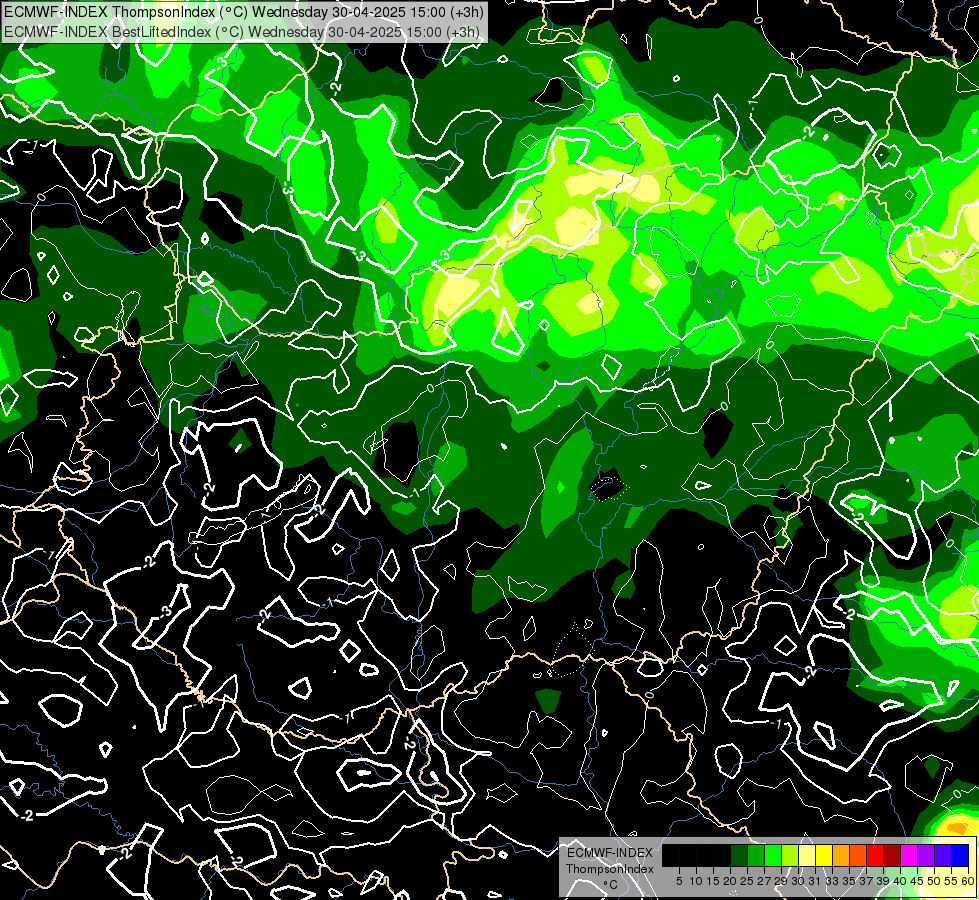Click the legend value 37
The width and height of the screenshot is (979, 900).
pyautogui.click(x=867, y=881)
